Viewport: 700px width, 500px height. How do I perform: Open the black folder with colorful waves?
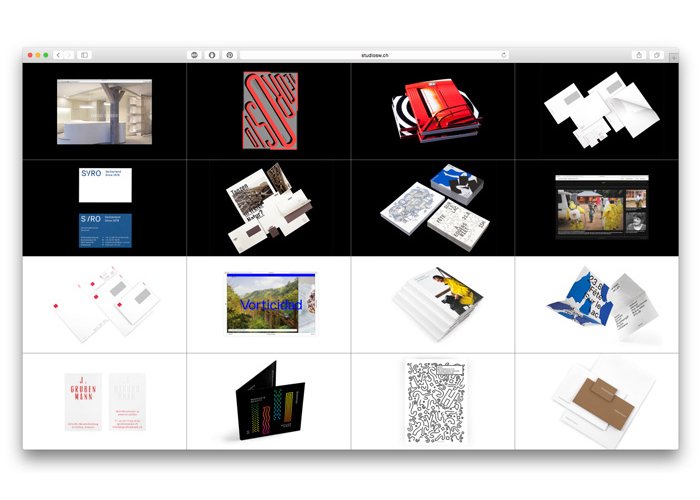(270, 401)
